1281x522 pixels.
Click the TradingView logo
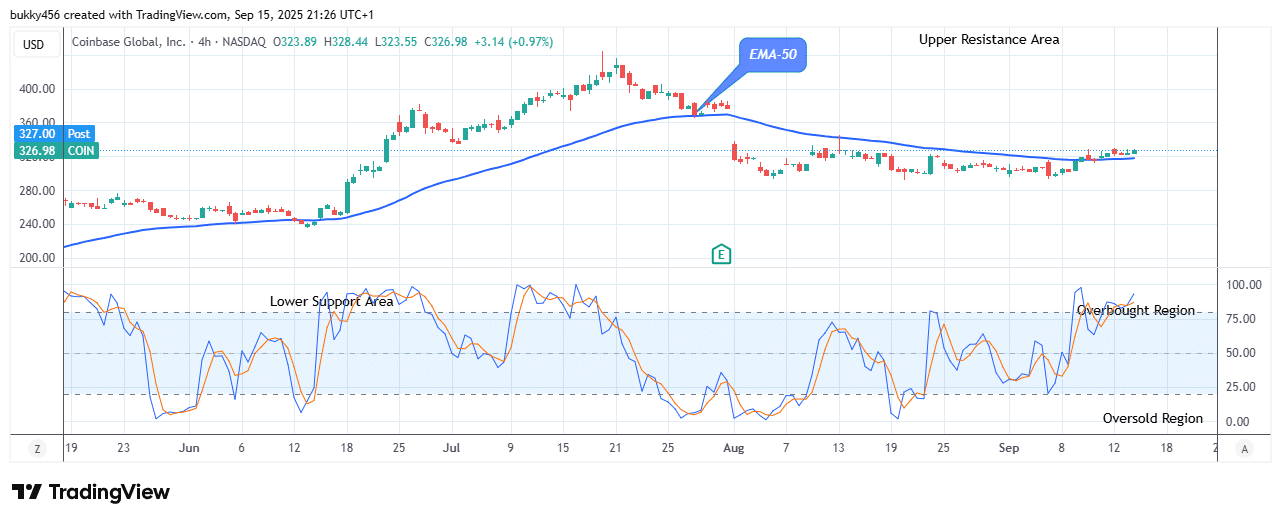coord(91,492)
